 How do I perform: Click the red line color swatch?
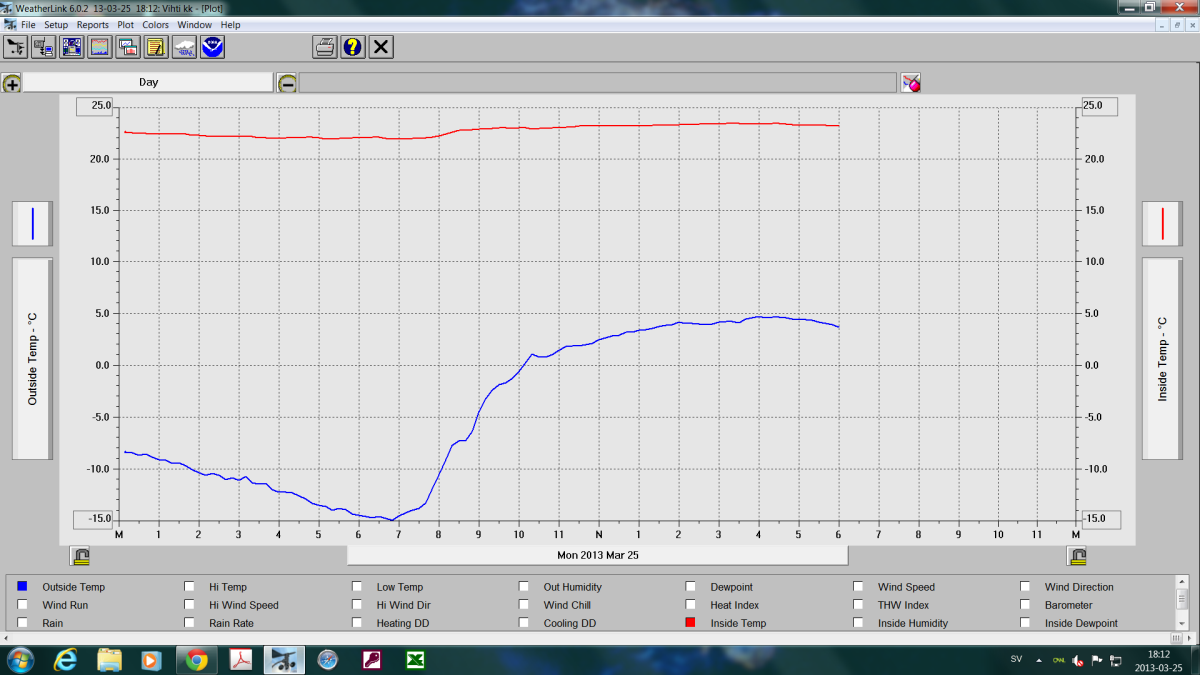click(x=1163, y=223)
